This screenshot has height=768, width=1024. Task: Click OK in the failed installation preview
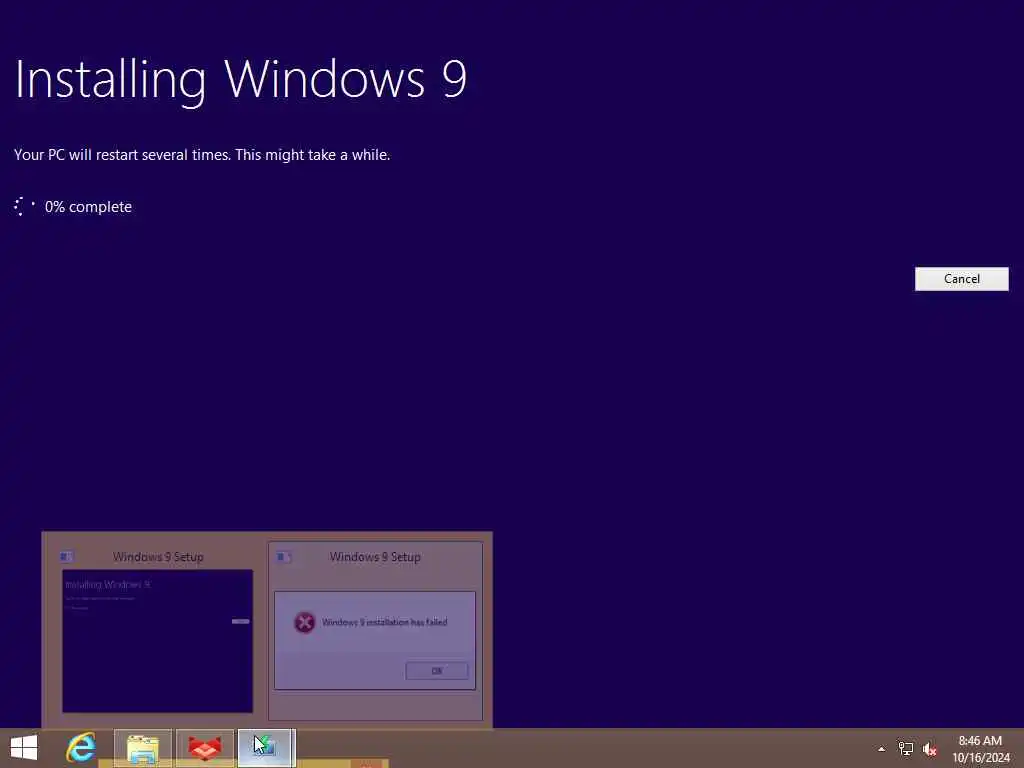436,671
